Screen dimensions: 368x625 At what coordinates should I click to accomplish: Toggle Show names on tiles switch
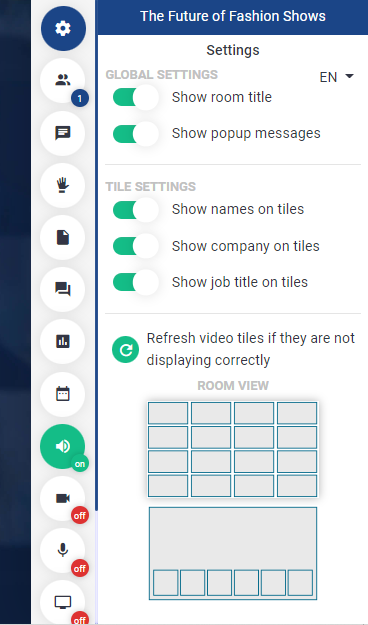(x=136, y=210)
